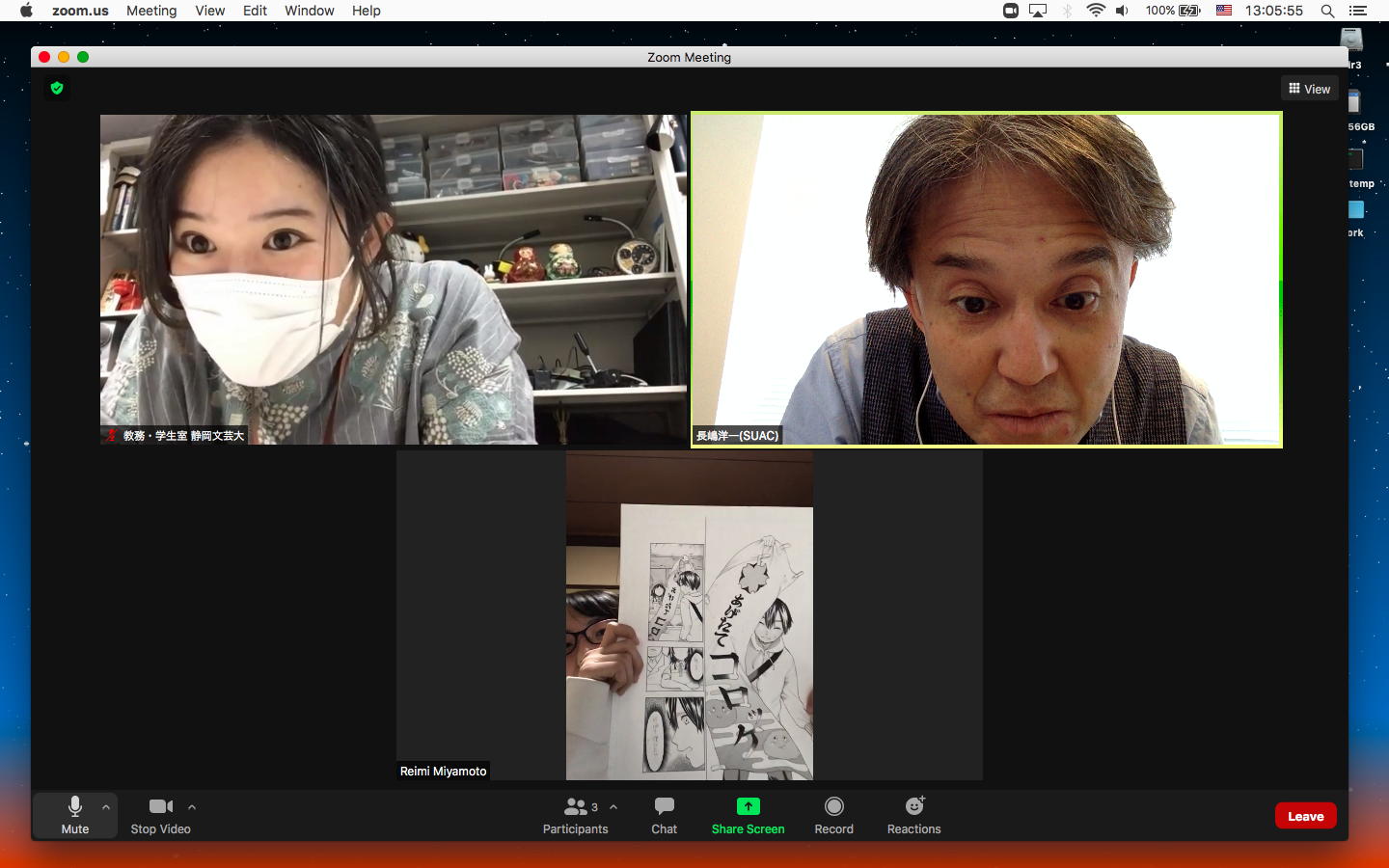Open the Apple menu

26,11
